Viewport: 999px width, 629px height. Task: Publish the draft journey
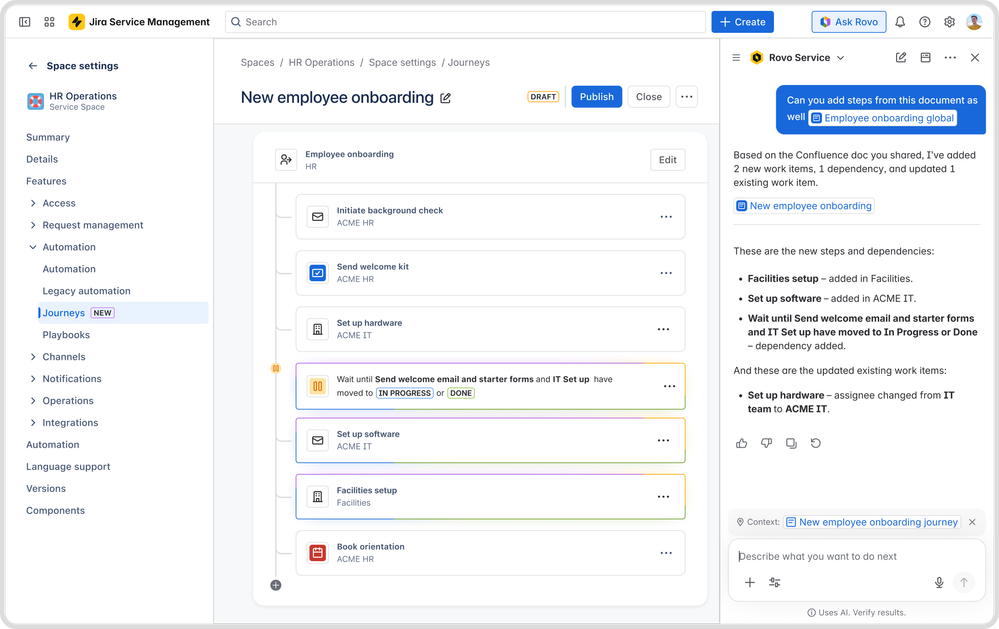click(x=596, y=97)
